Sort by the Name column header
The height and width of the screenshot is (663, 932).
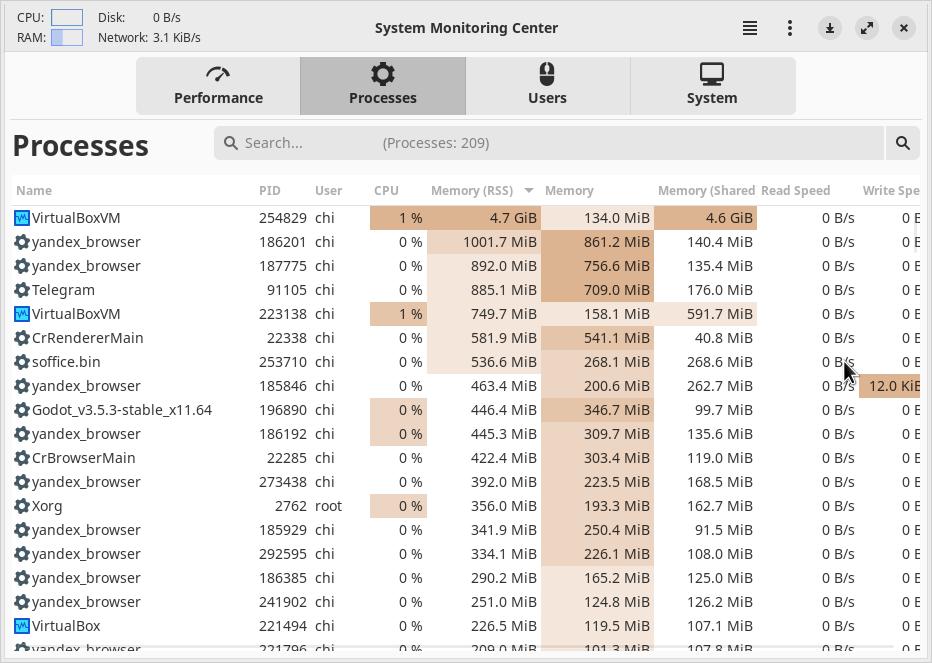click(x=34, y=190)
